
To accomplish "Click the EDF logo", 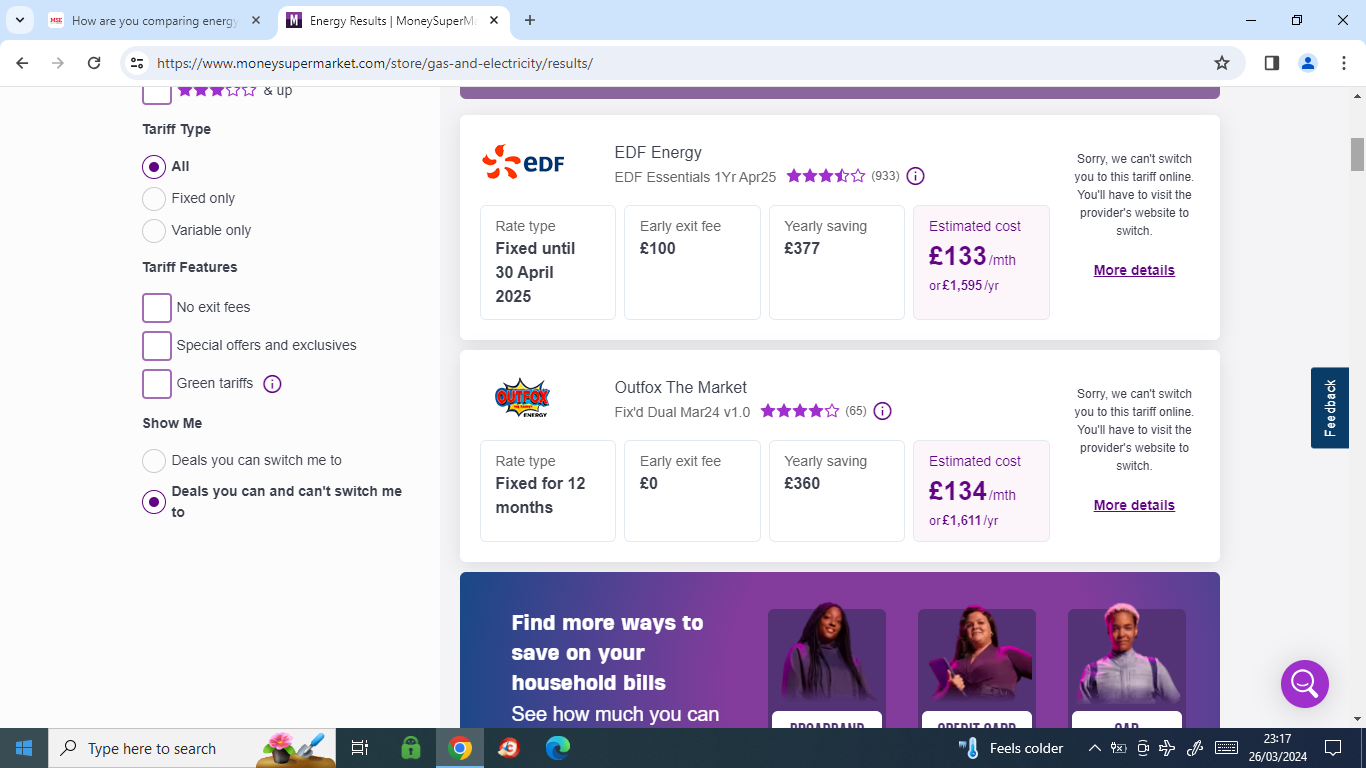I will point(524,162).
